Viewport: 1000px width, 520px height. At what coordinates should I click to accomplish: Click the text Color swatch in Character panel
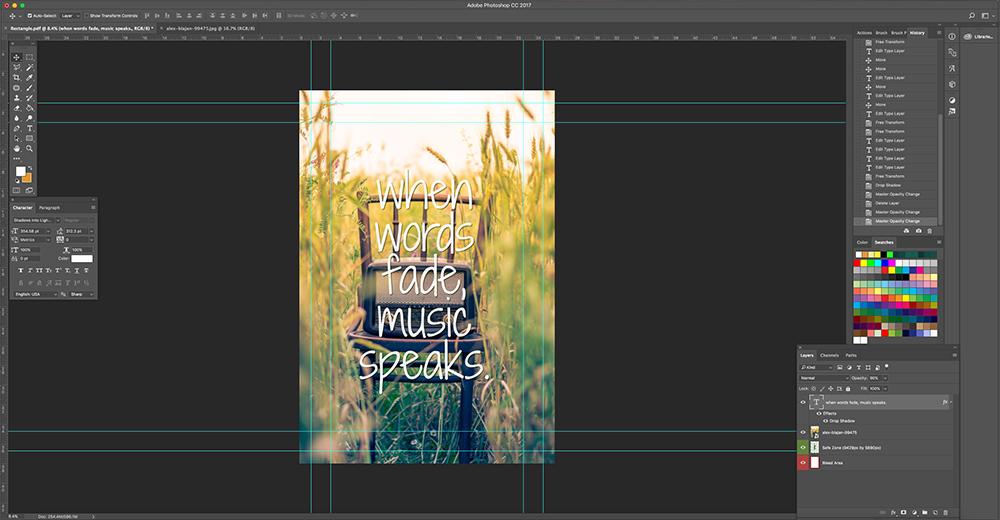tap(81, 259)
